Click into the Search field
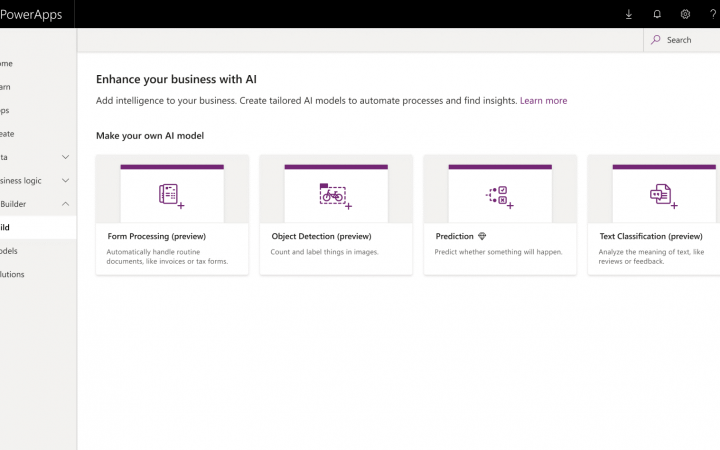Screen dimensions: 720x450 [x=682, y=40]
